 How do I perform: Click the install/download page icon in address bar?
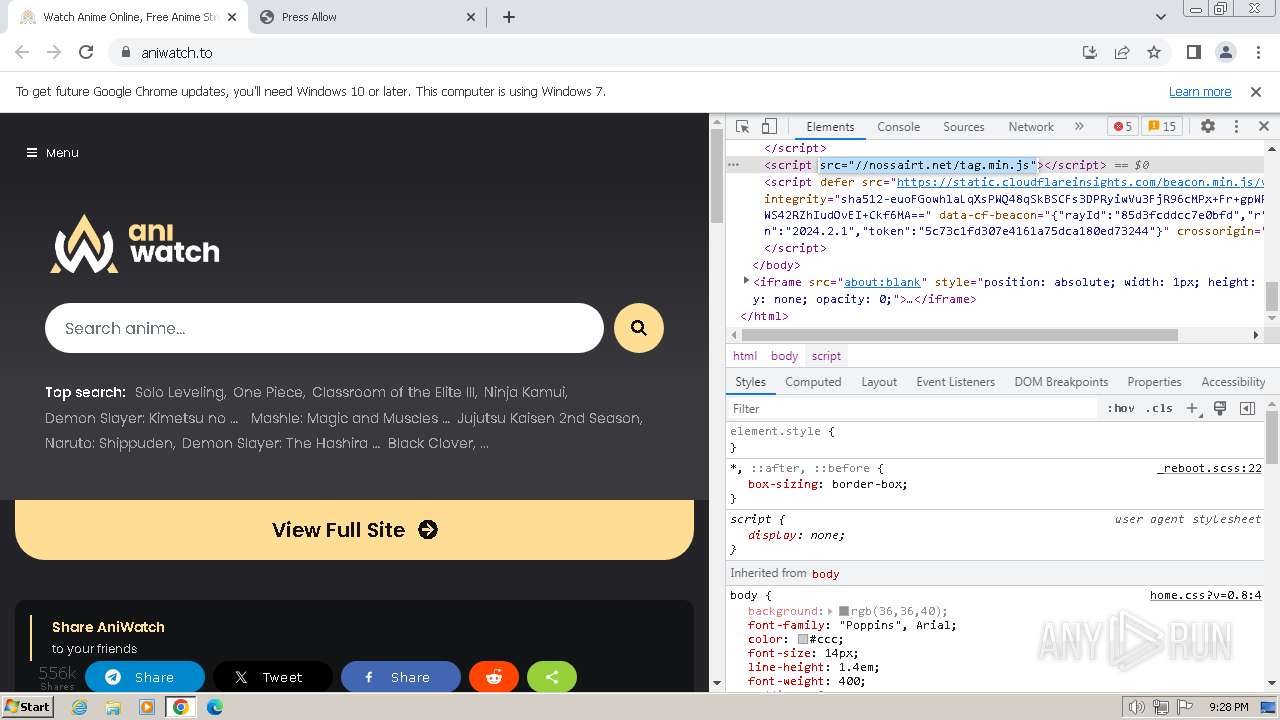point(1090,52)
